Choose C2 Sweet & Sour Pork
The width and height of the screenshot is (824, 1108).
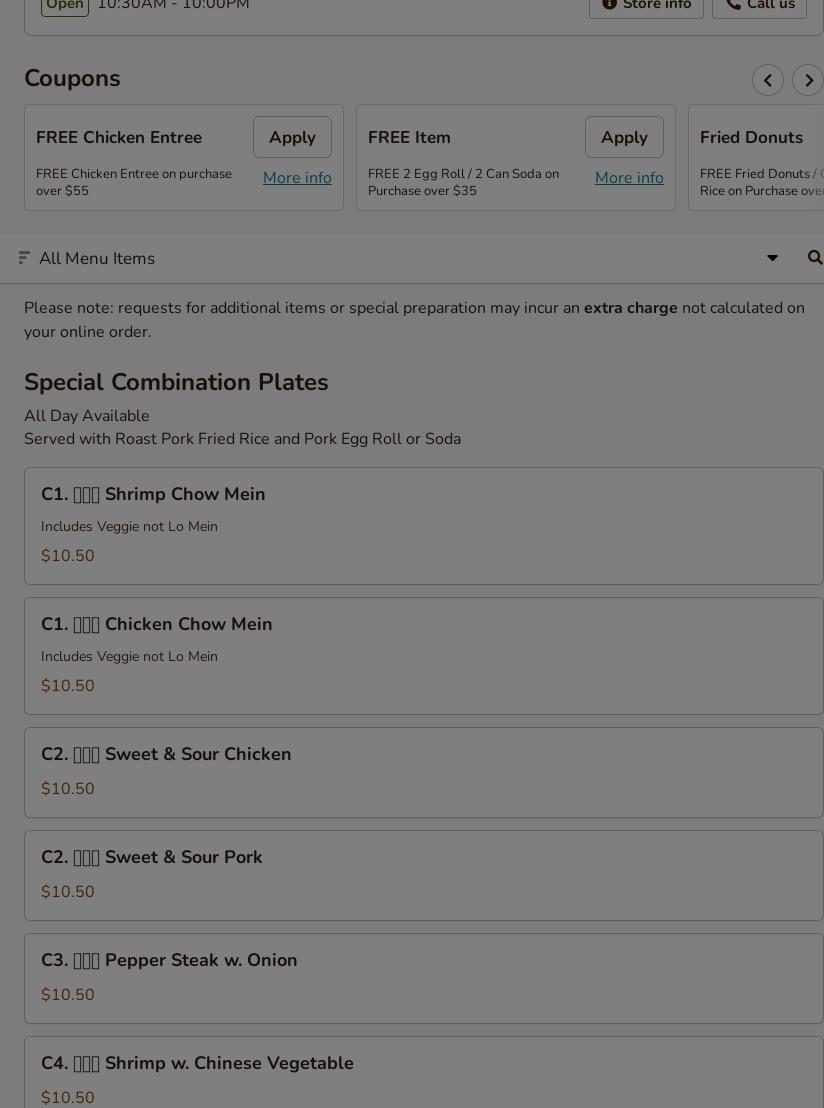[x=423, y=875]
